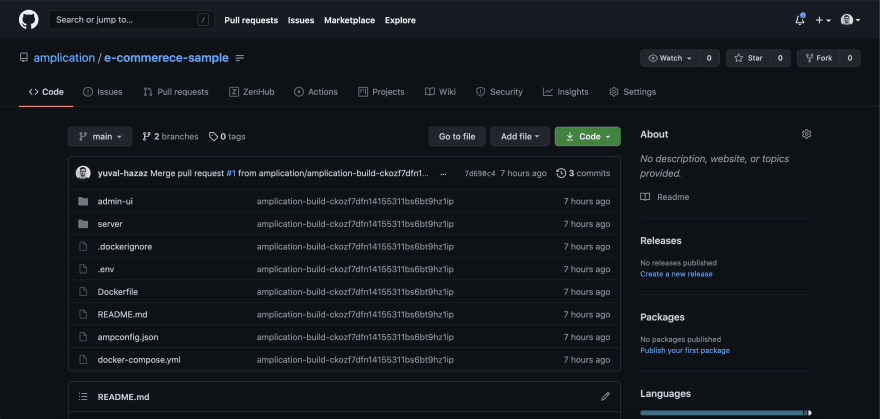
Task: Open the user avatar menu
Action: 850,20
